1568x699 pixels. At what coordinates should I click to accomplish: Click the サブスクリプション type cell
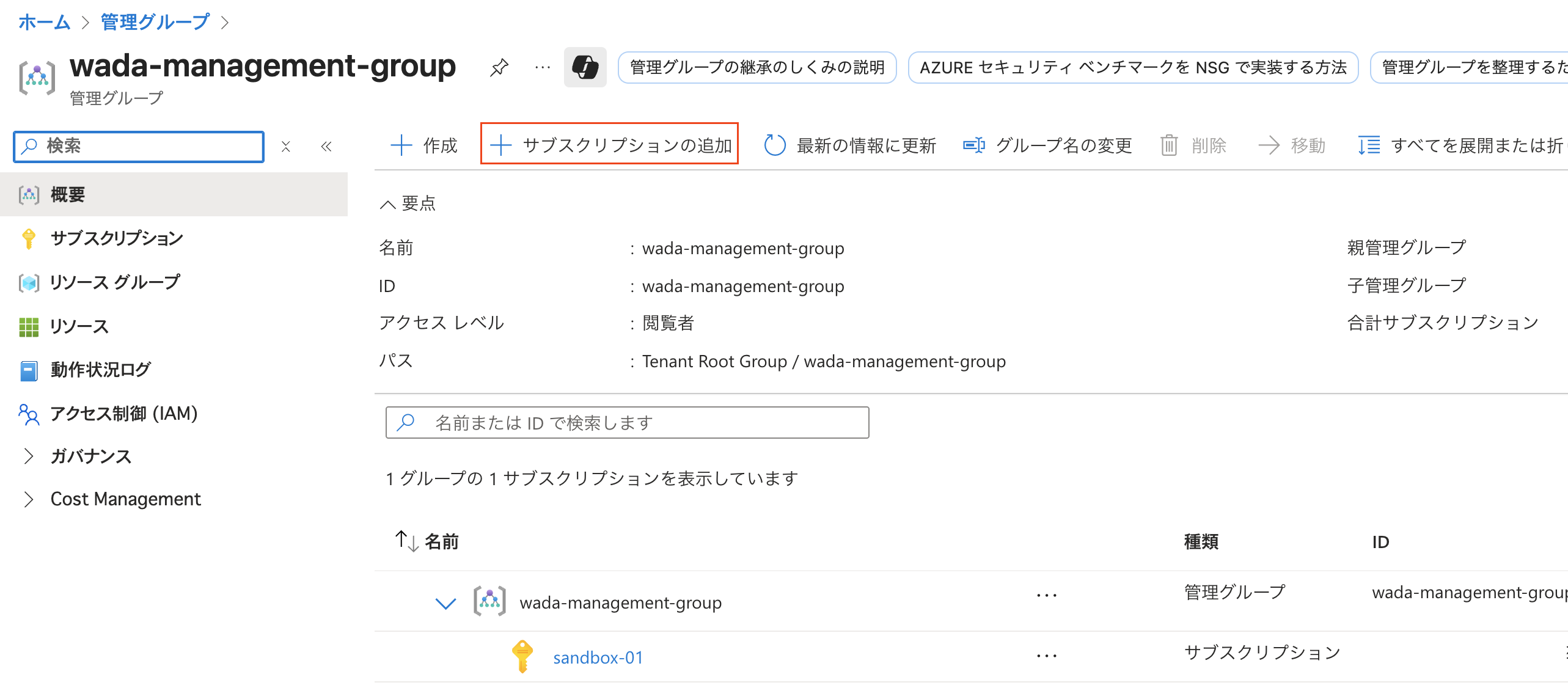pos(1262,653)
